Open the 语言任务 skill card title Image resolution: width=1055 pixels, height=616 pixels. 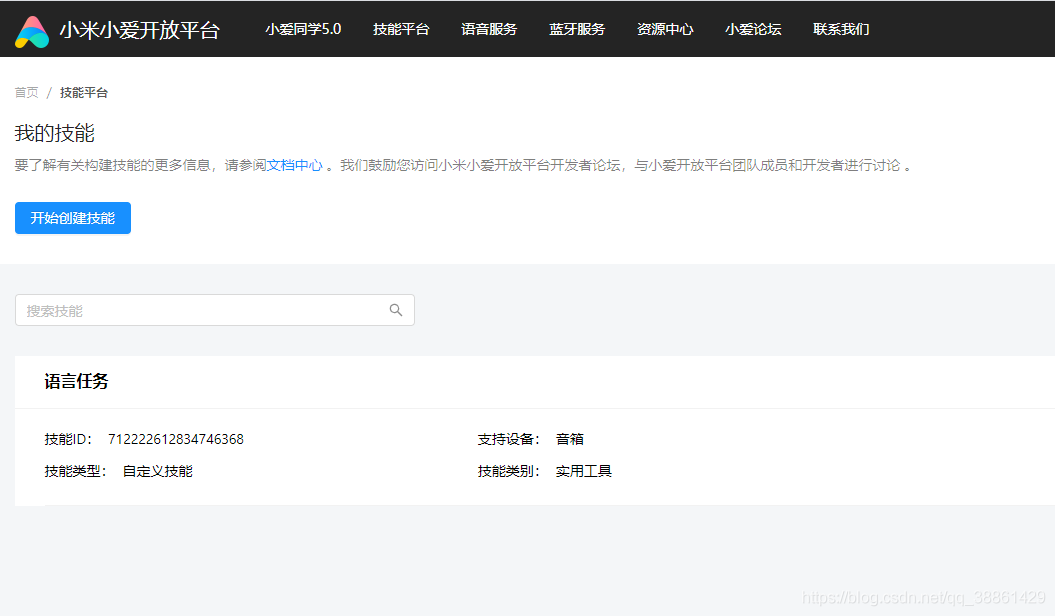(x=76, y=381)
